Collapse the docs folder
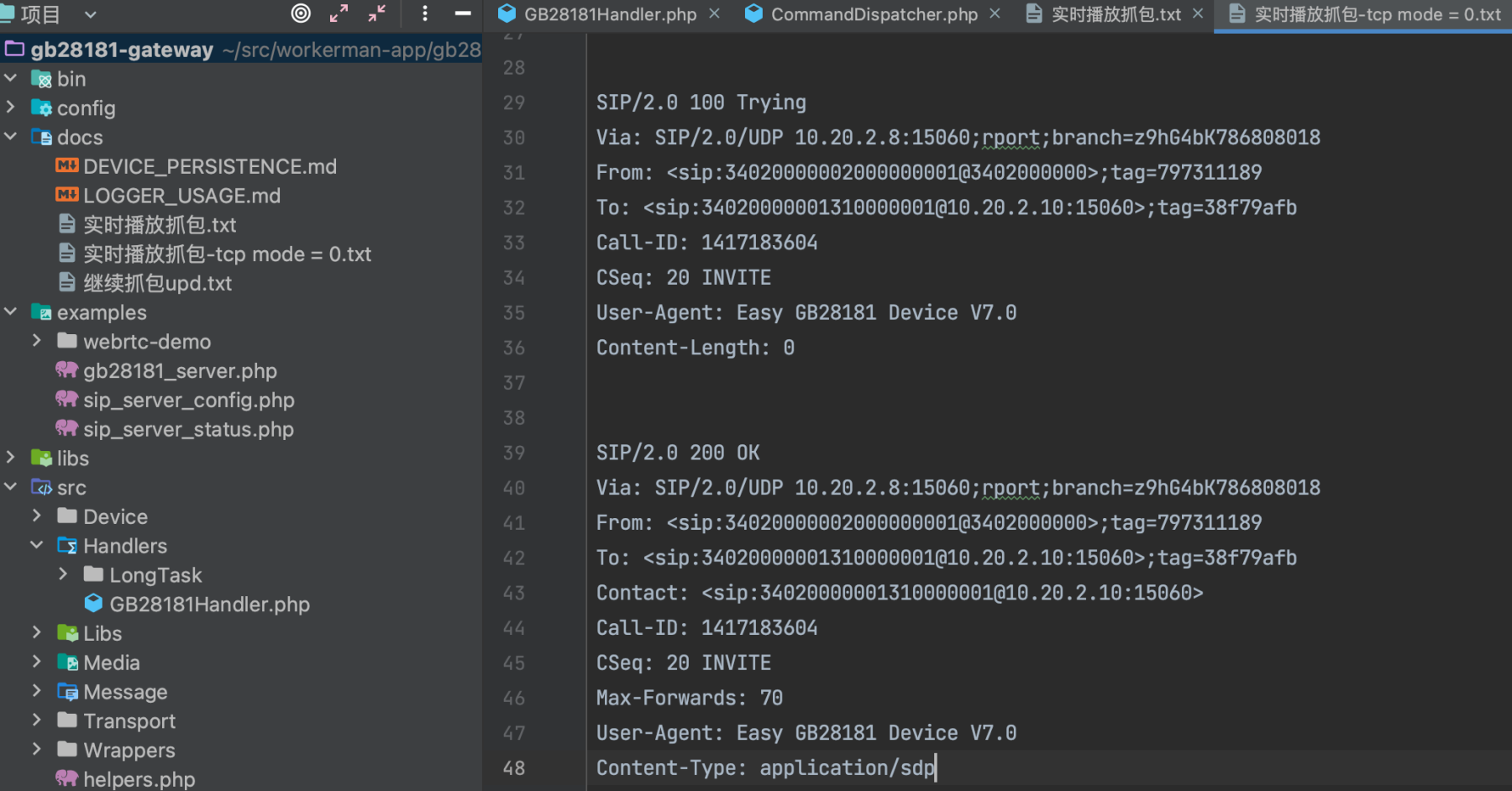 (11, 137)
